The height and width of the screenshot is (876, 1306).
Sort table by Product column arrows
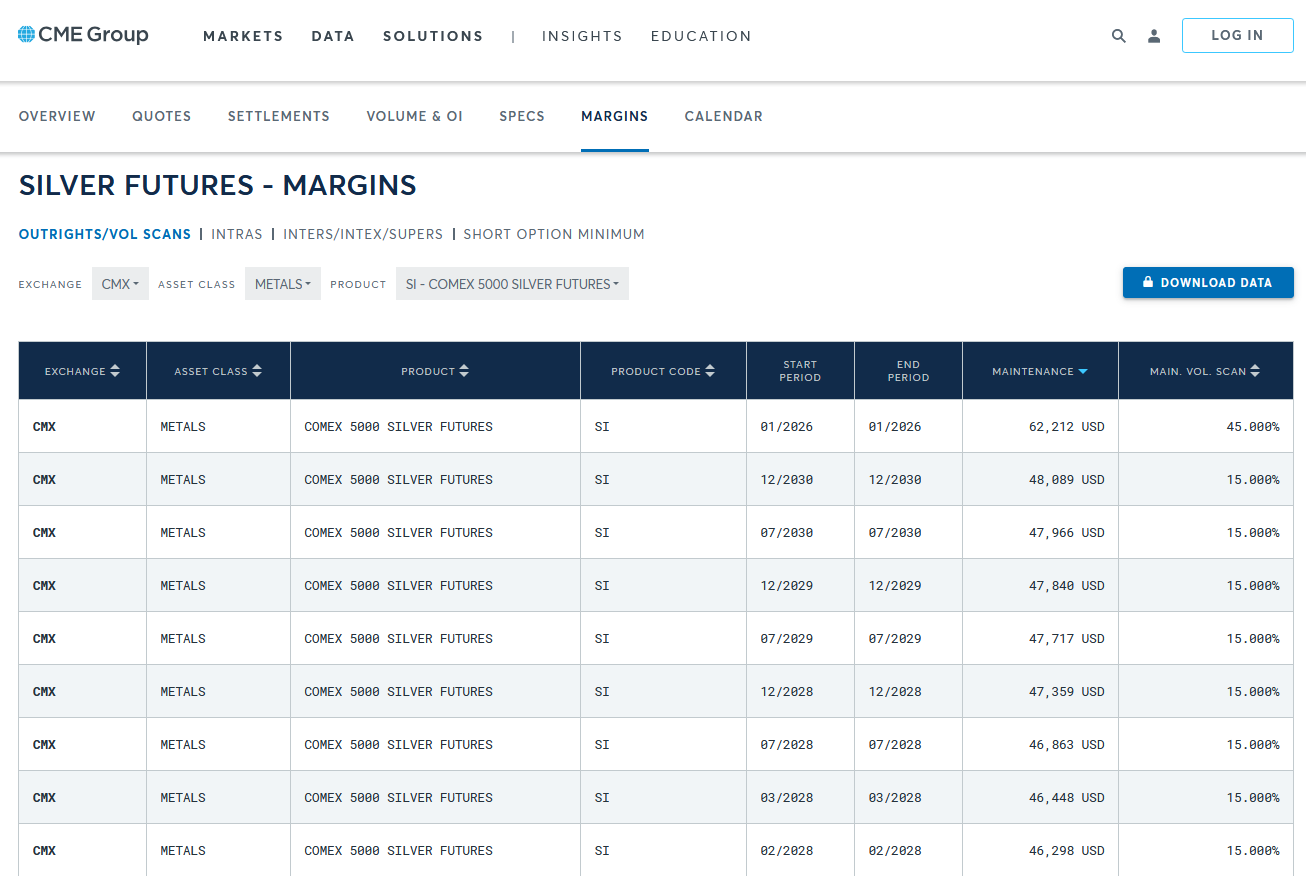pyautogui.click(x=464, y=371)
